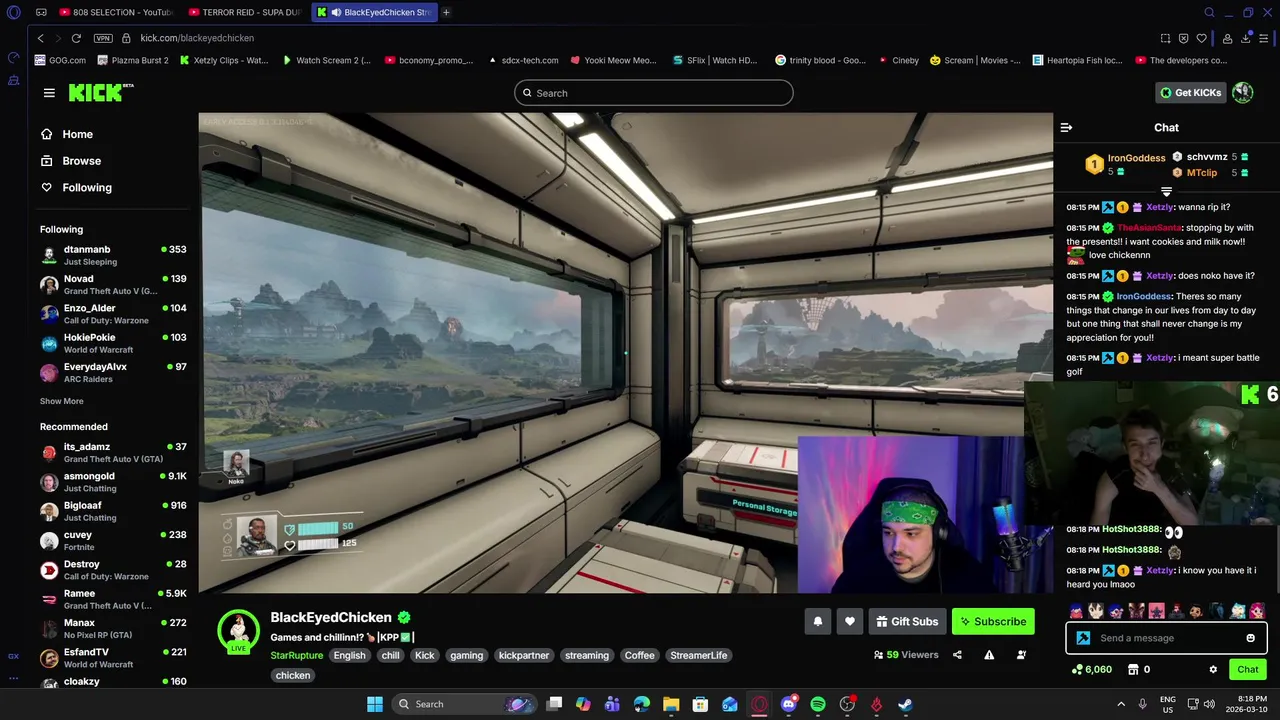Image resolution: width=1280 pixels, height=720 pixels.
Task: Open the chat shop icon showing 0
Action: pyautogui.click(x=1138, y=670)
